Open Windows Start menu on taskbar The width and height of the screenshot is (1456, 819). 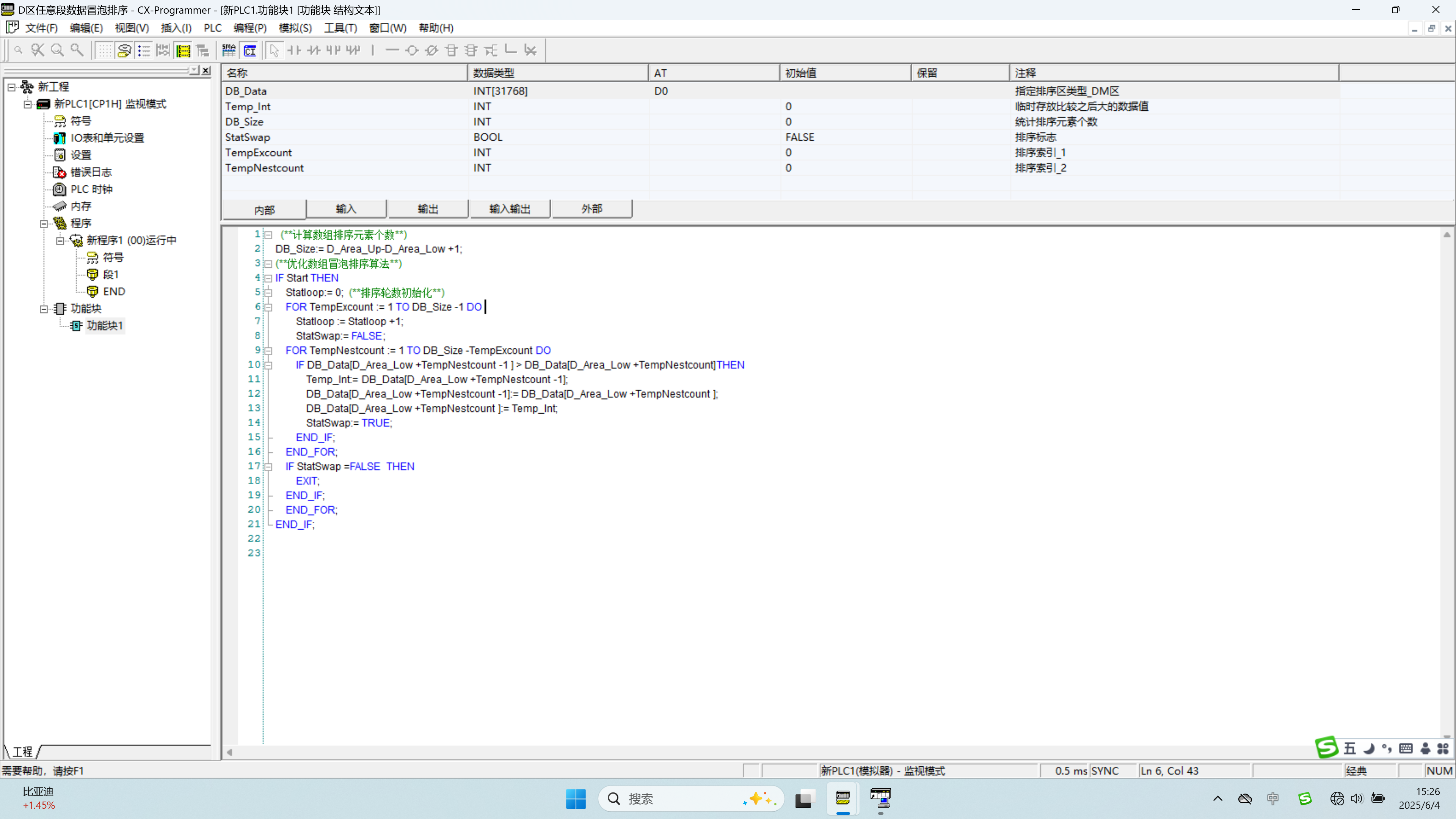[x=576, y=799]
